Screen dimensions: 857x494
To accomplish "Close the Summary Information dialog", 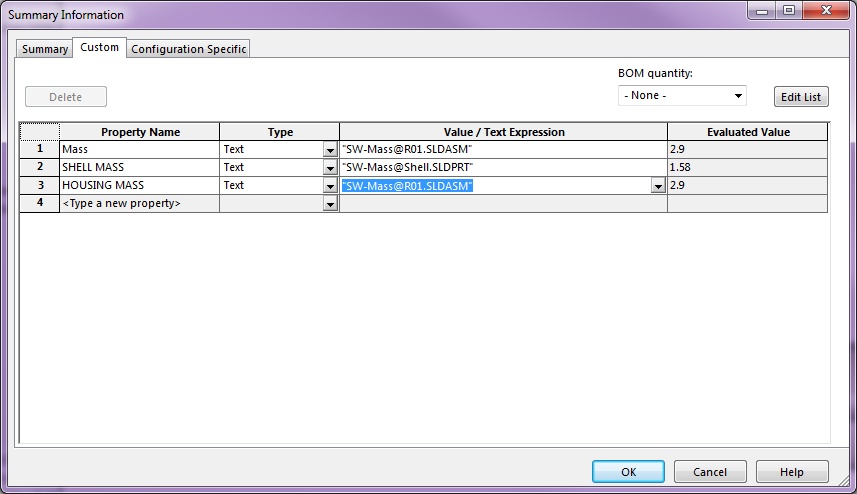I will 826,10.
